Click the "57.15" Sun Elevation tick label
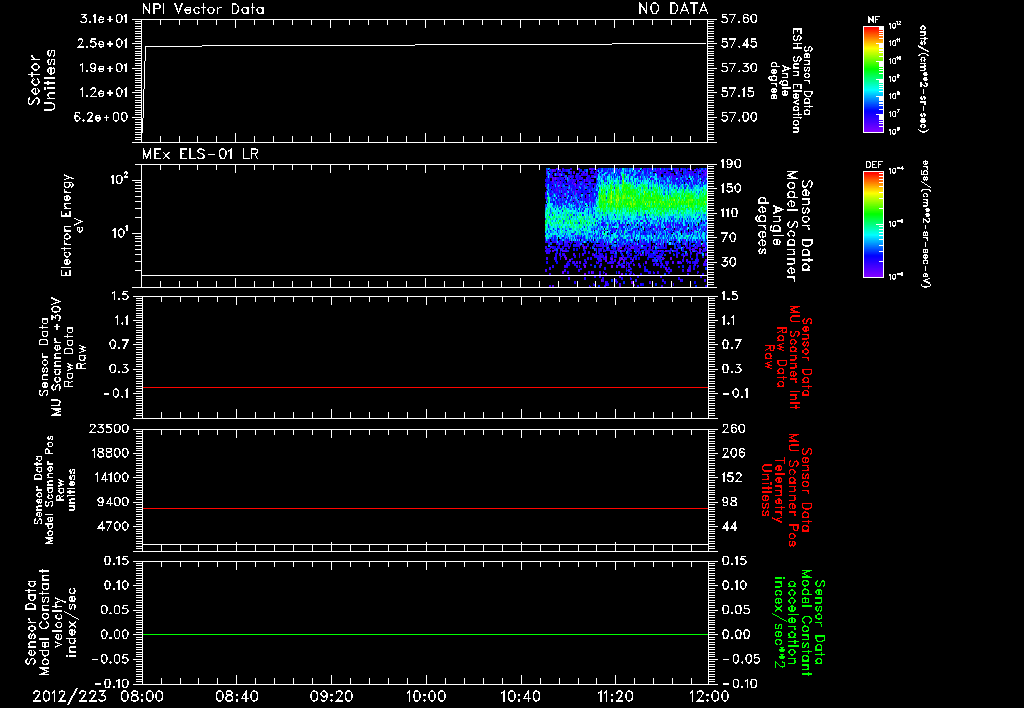The height and width of the screenshot is (708, 1024). [739, 92]
